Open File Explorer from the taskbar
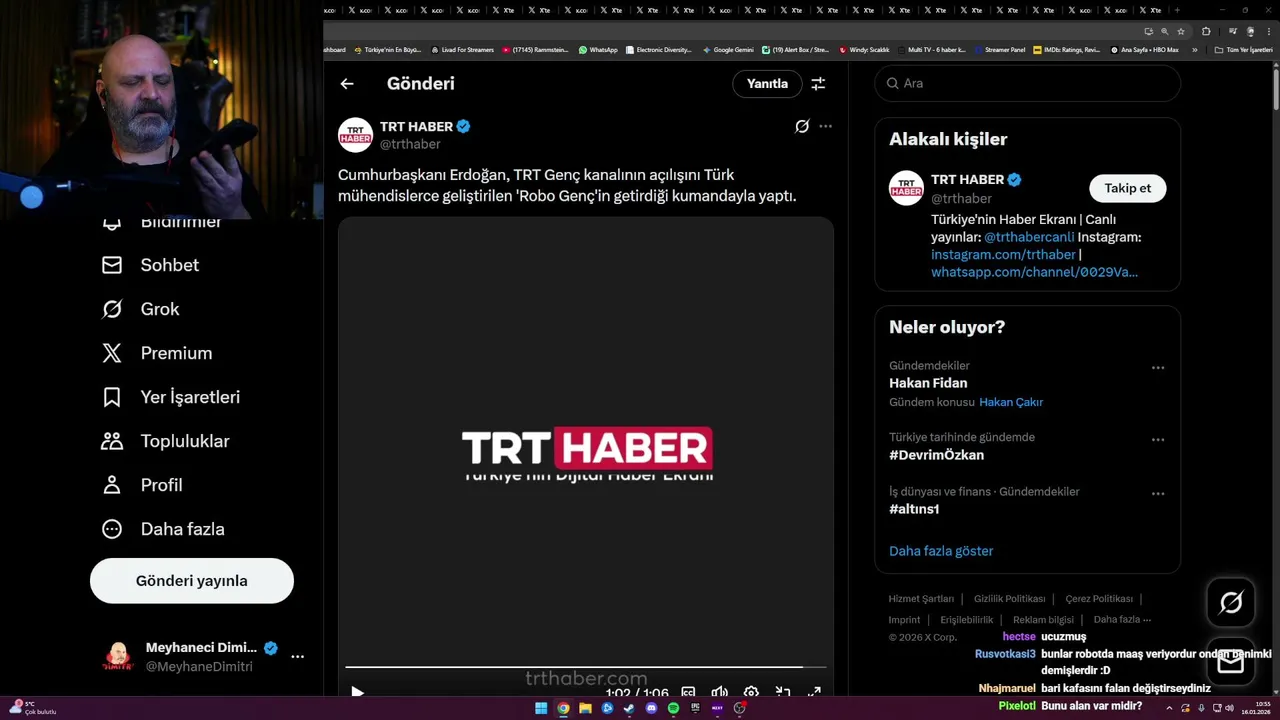The height and width of the screenshot is (720, 1280). [x=585, y=708]
